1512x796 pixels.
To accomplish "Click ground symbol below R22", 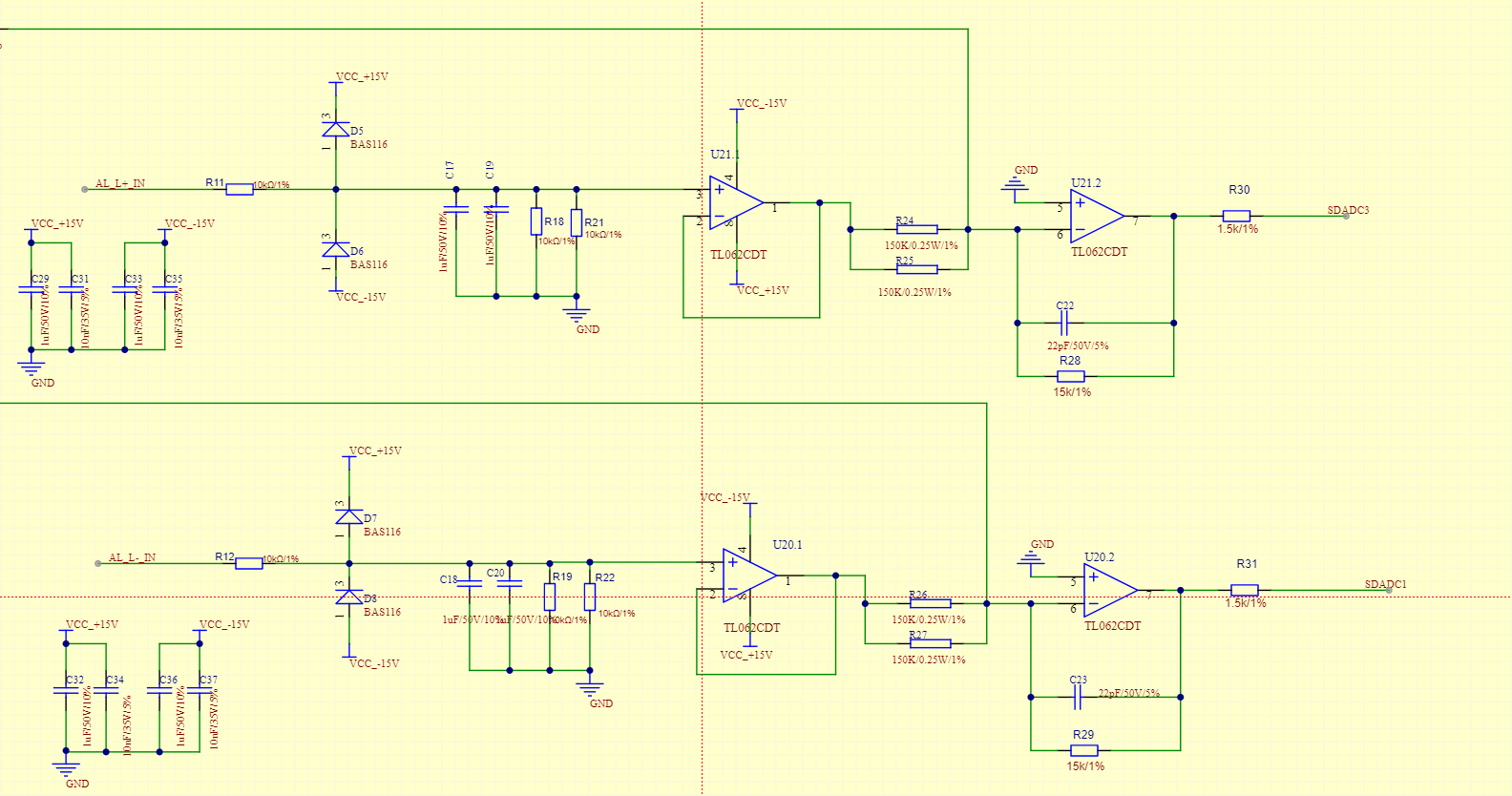I will tap(590, 688).
